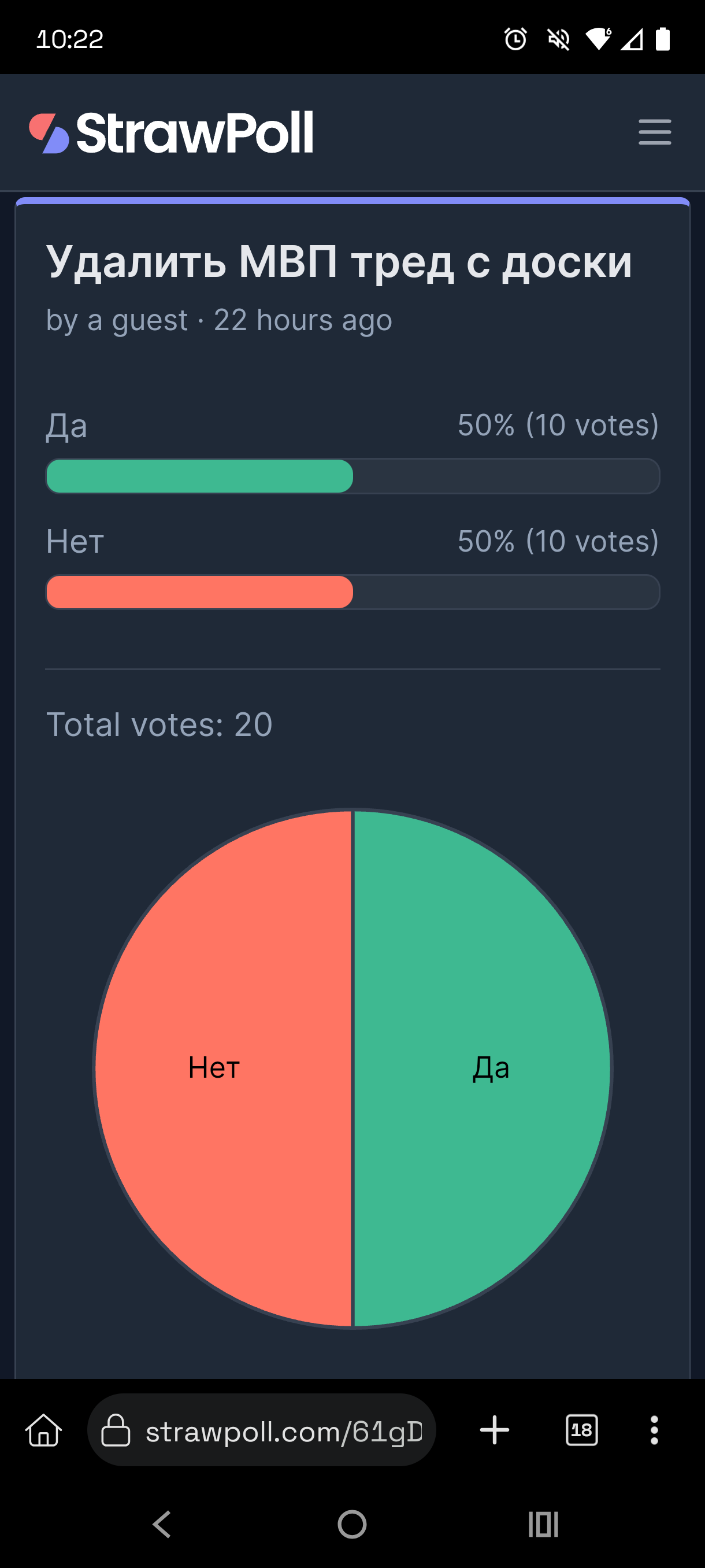Tap the battery icon in status bar
The height and width of the screenshot is (1568, 705).
[x=662, y=39]
